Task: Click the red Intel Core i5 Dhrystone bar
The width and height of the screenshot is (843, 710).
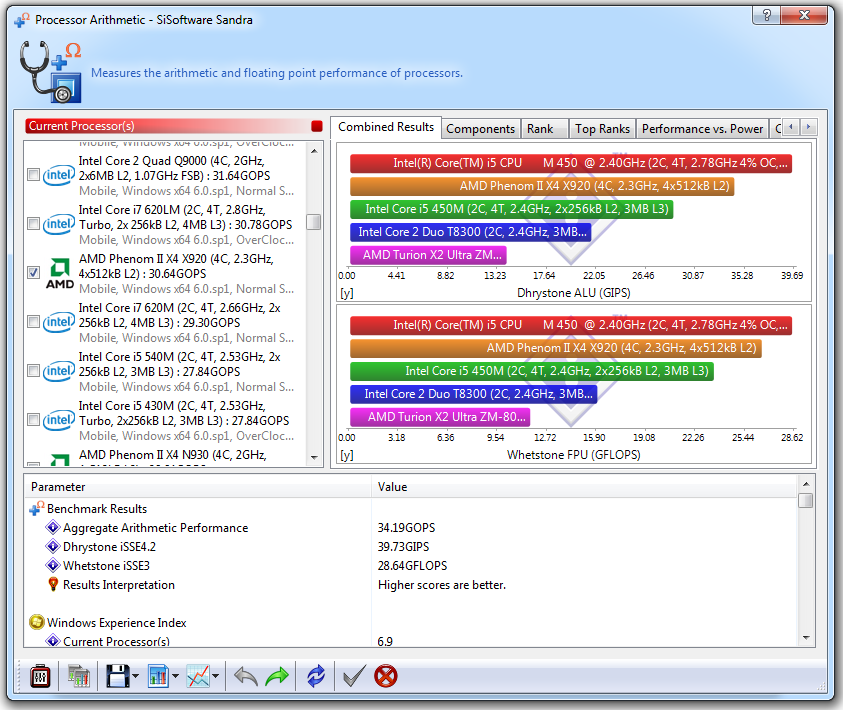Action: 571,163
